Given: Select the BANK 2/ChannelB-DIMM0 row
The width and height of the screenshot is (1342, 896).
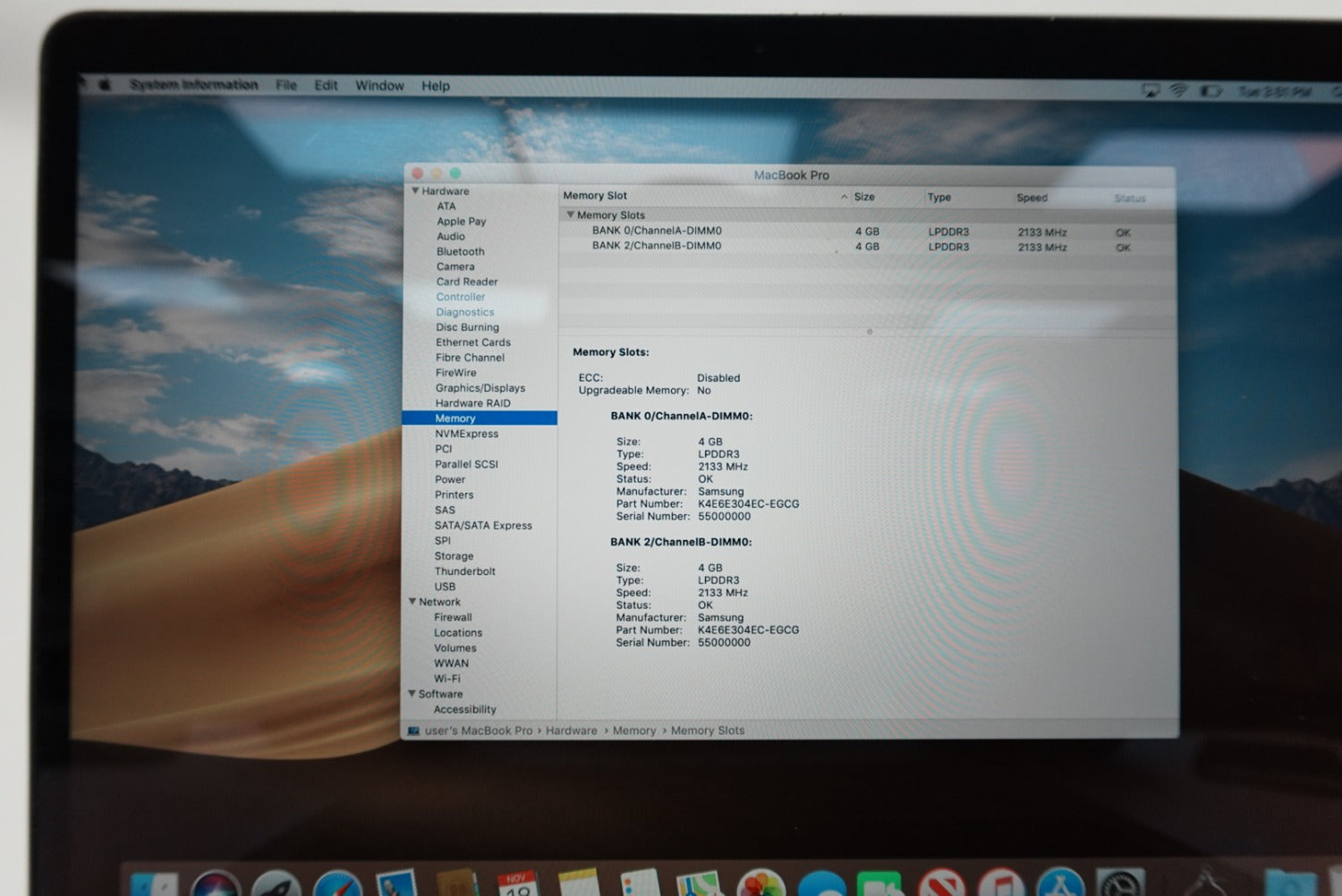Looking at the screenshot, I should coord(656,246).
